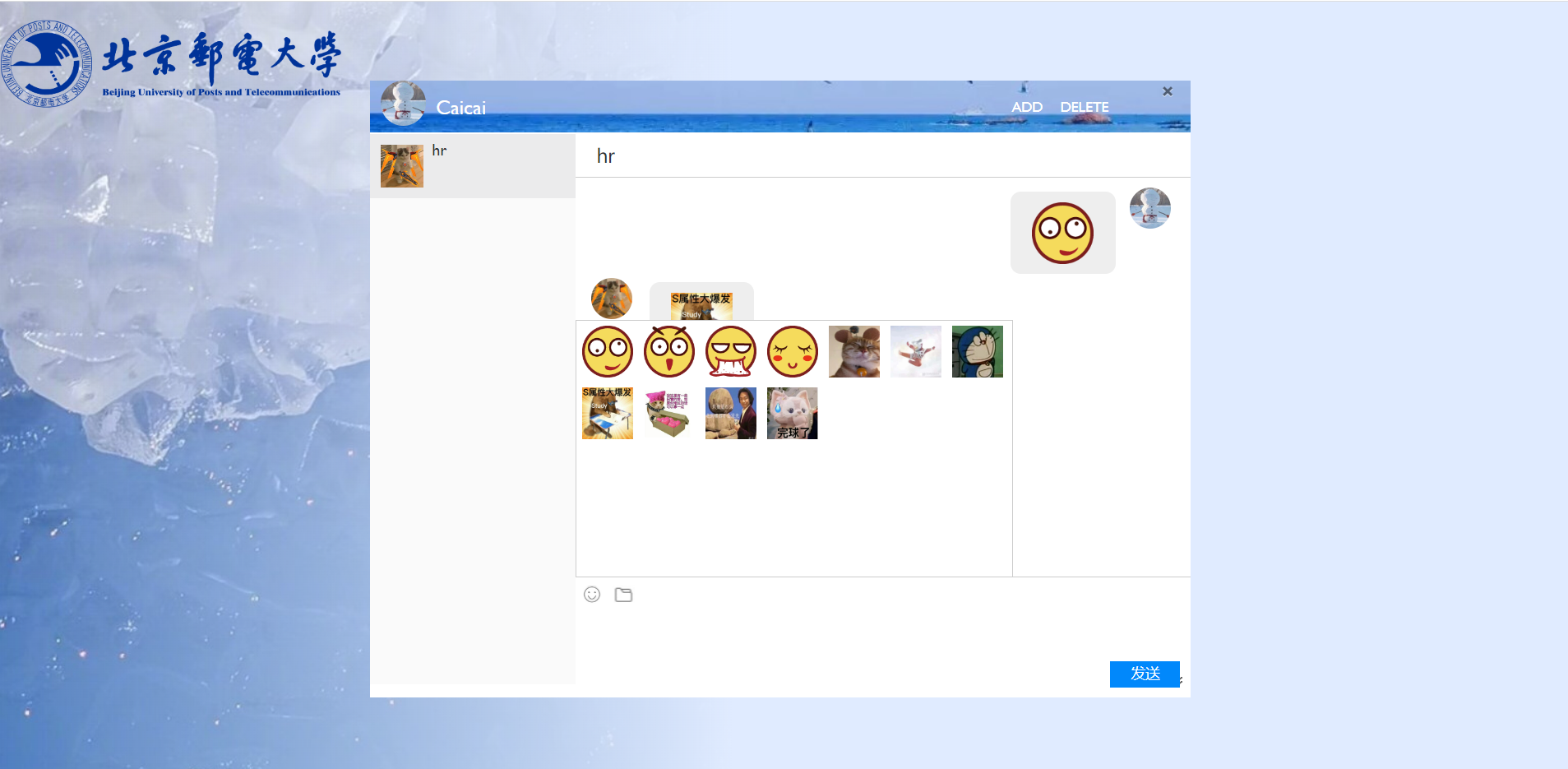Choose the 'S属性大爆发' Study sticker in picker
This screenshot has height=769, width=1568.
(608, 414)
